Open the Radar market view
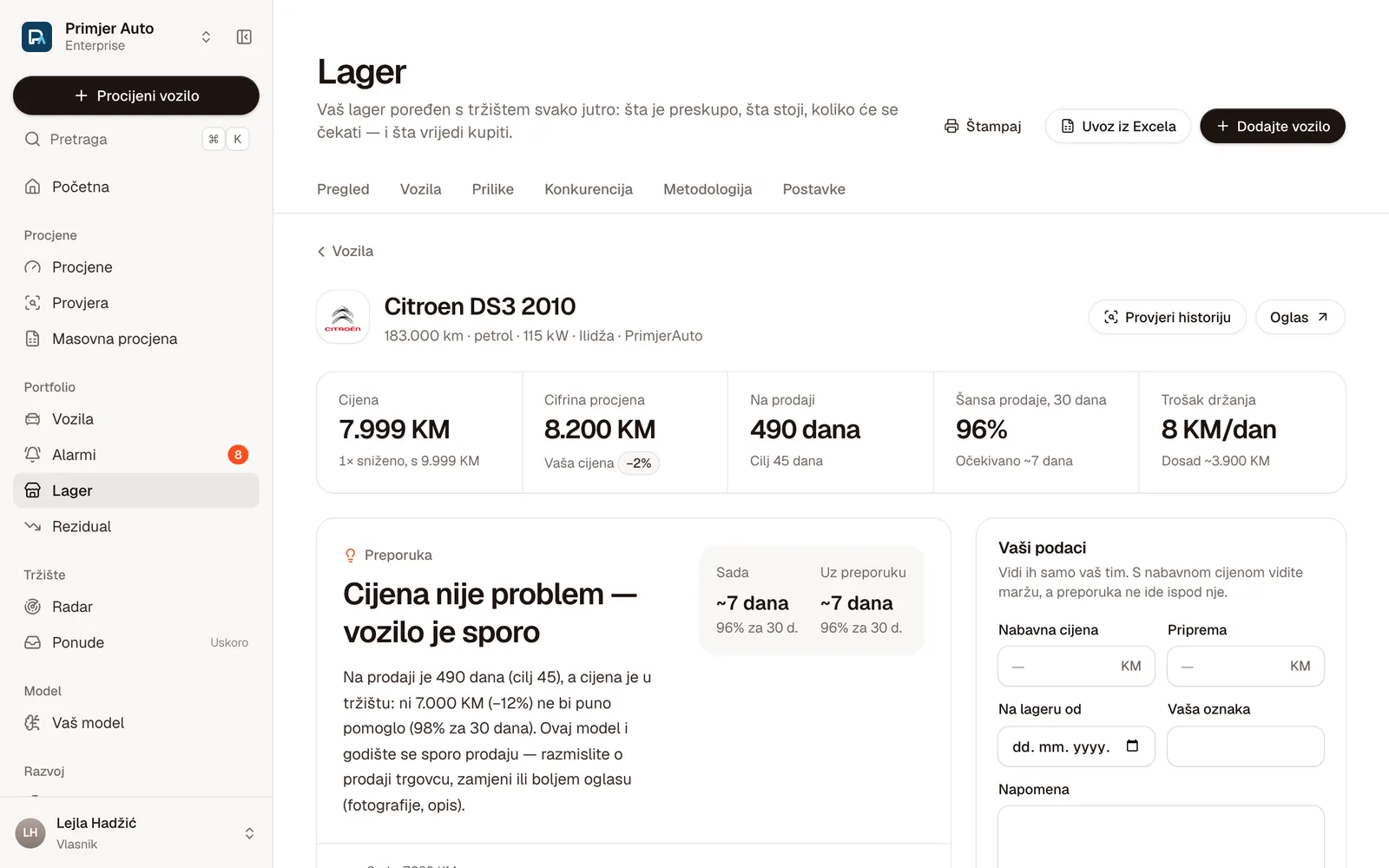The height and width of the screenshot is (868, 1389). tap(136, 607)
